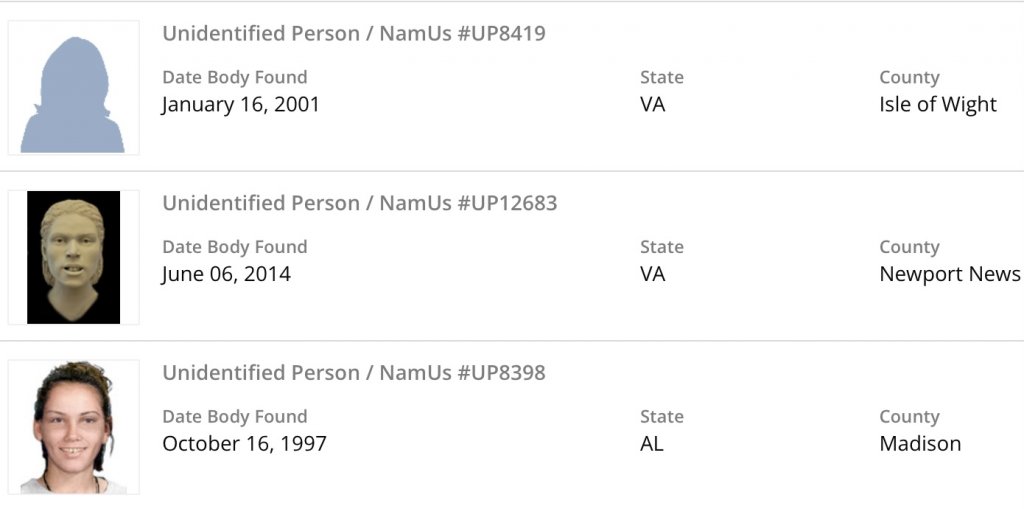Select the Madison county value
This screenshot has height=509, width=1024.
click(920, 444)
